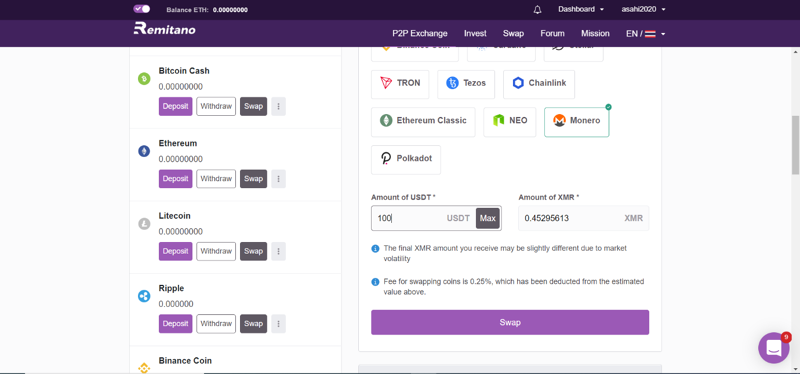Withdraw Bitcoin Cash
The width and height of the screenshot is (800, 374).
pyautogui.click(x=216, y=107)
